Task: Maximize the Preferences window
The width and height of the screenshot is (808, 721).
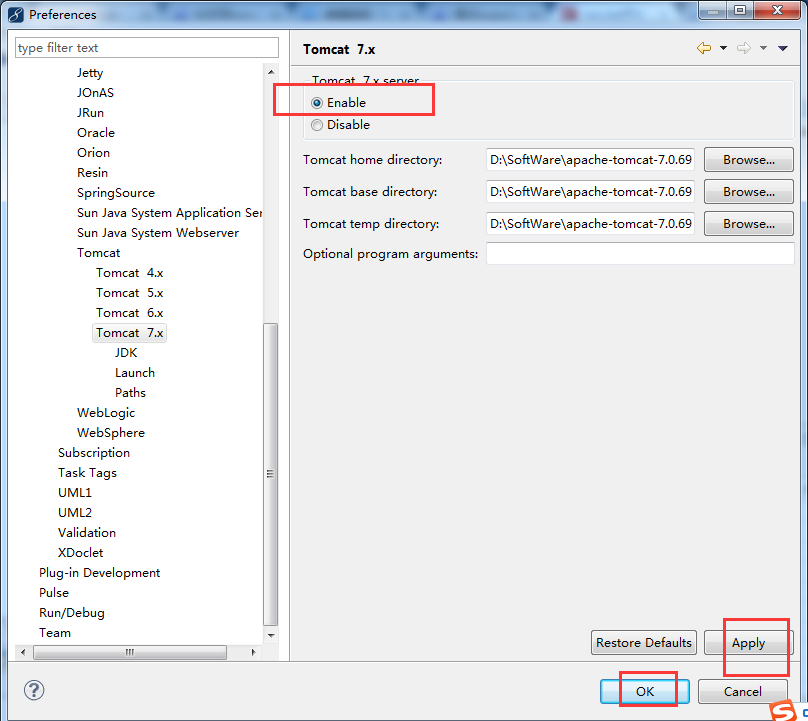Action: 740,10
